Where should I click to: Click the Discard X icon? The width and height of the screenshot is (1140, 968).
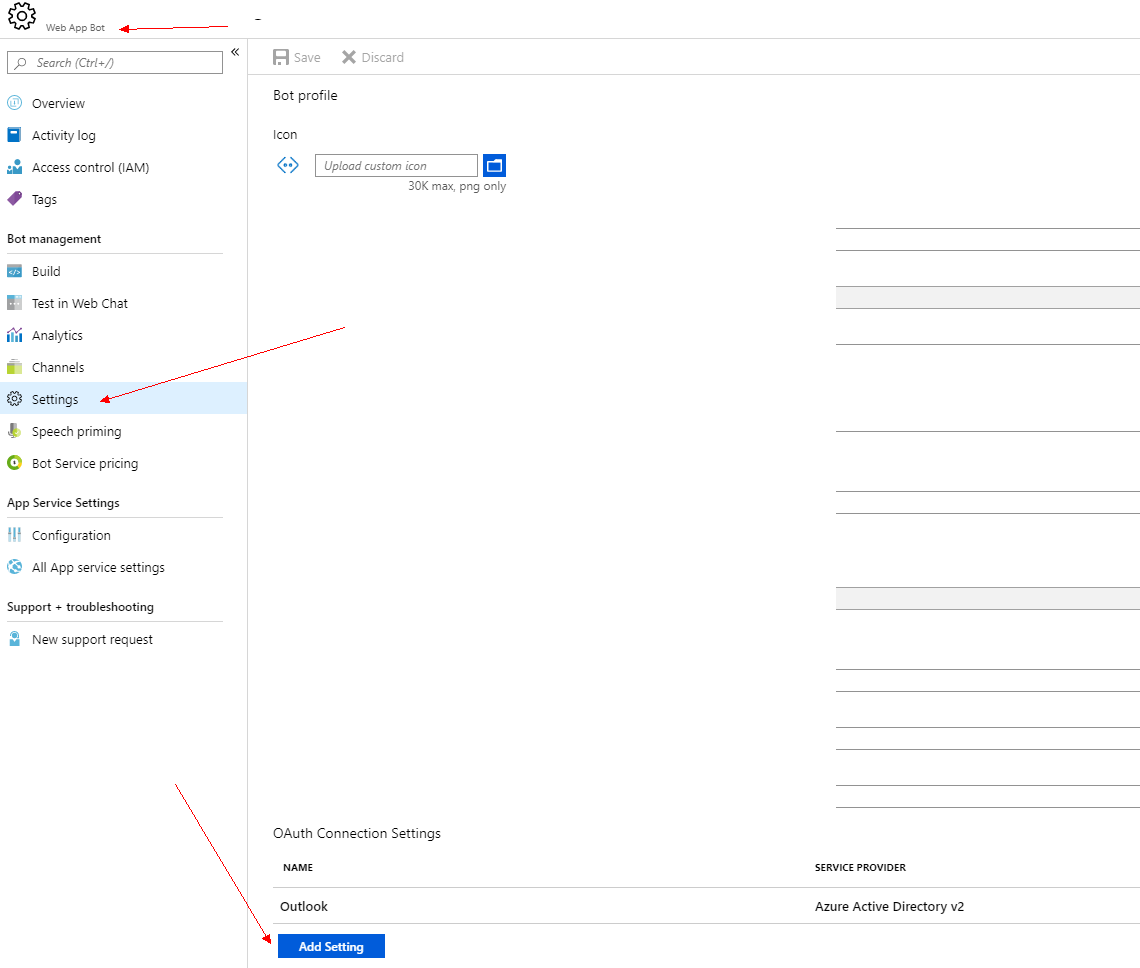349,57
